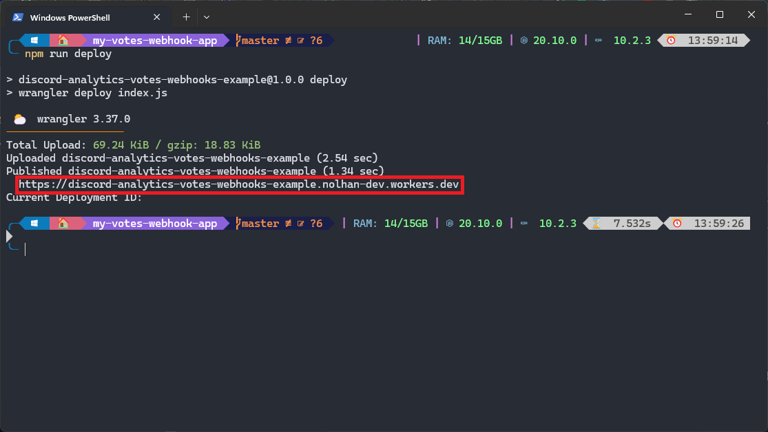Select the Windows PowerShell tab
Image resolution: width=768 pixels, height=432 pixels.
85,17
